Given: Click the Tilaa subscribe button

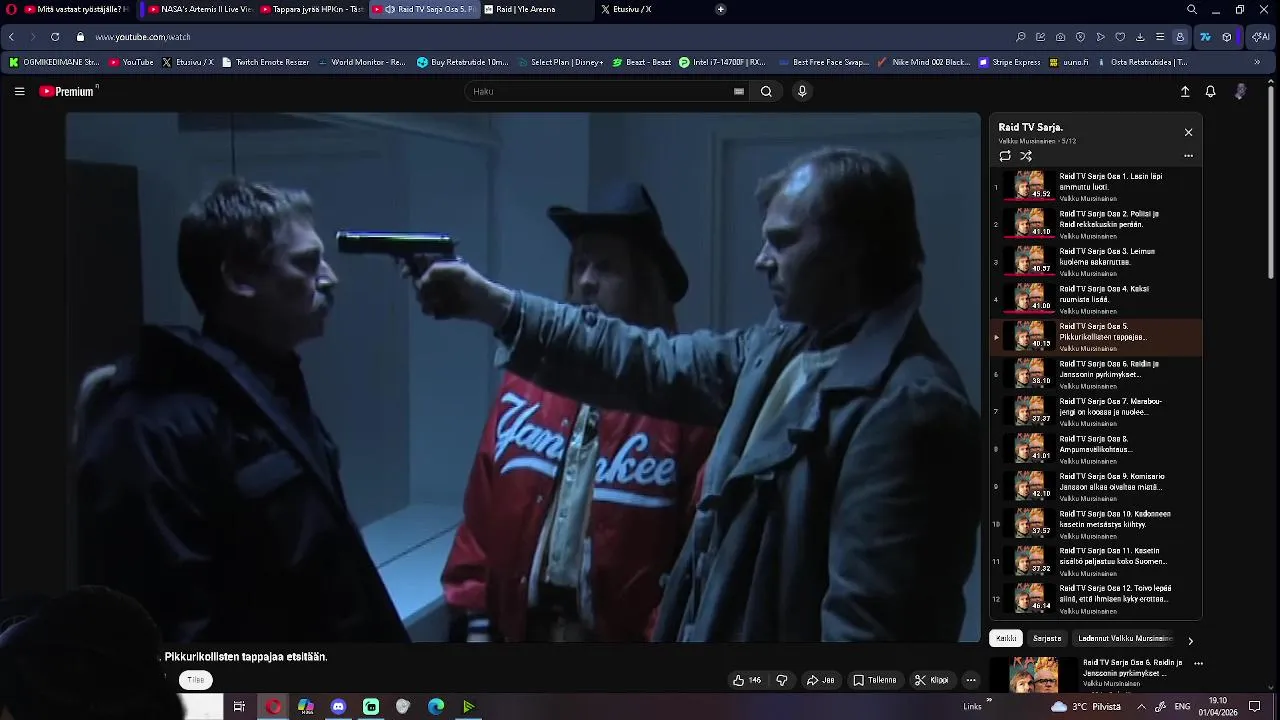Looking at the screenshot, I should click(x=196, y=680).
